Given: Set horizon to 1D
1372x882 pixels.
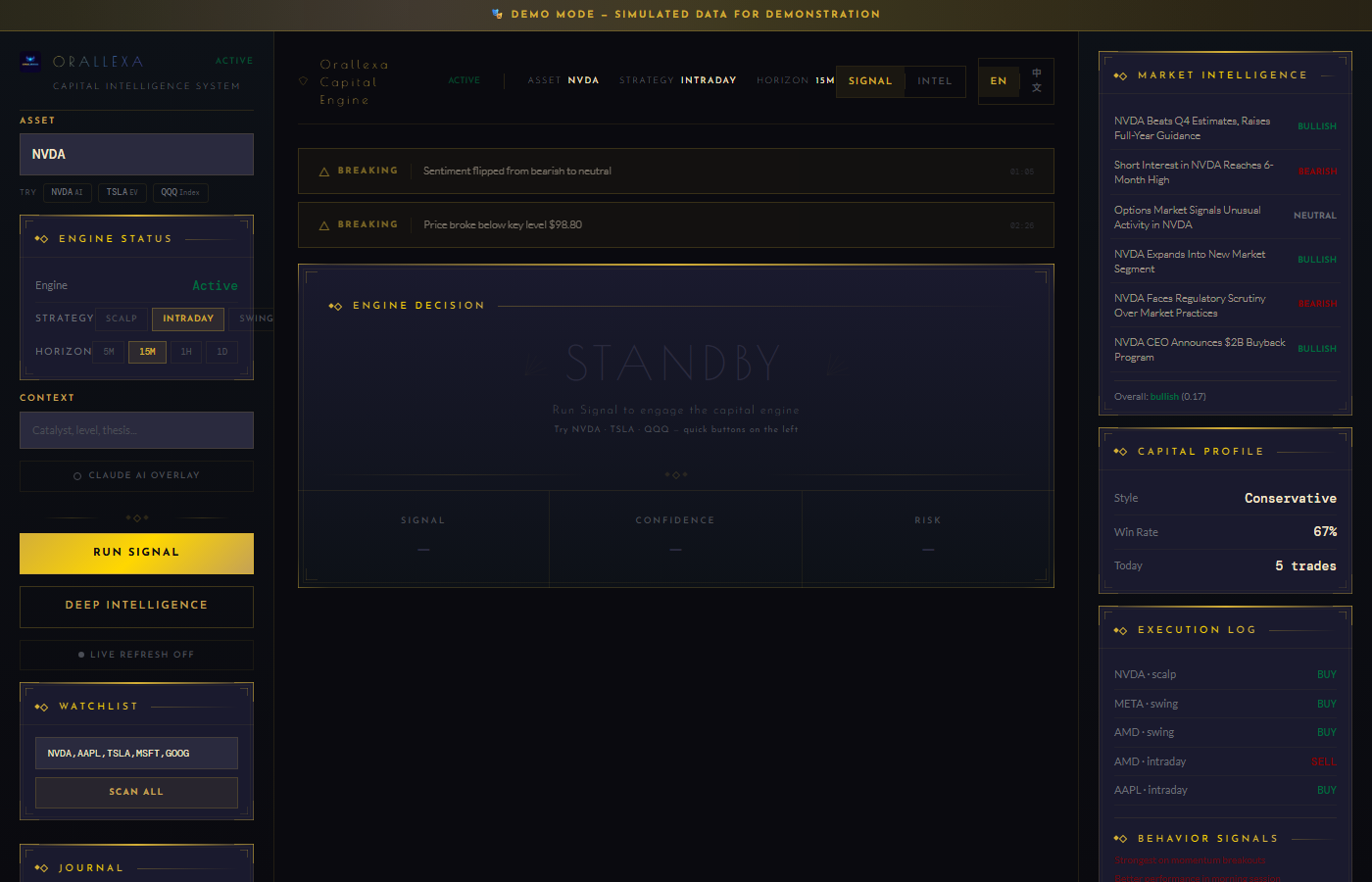Looking at the screenshot, I should (222, 352).
